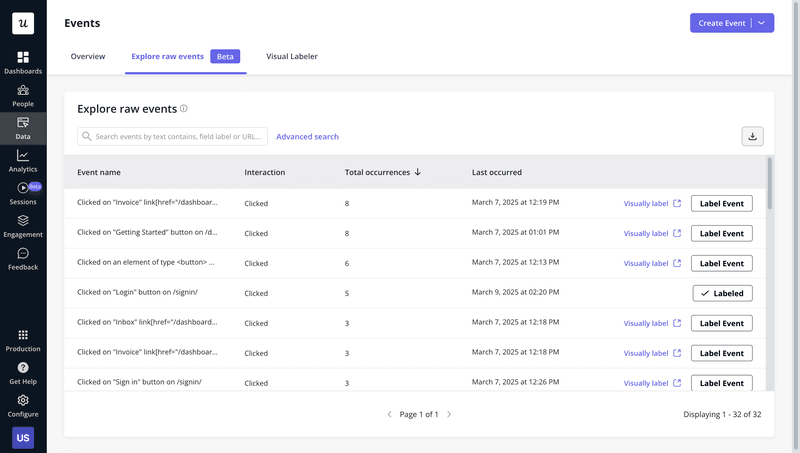Image resolution: width=800 pixels, height=453 pixels.
Task: Open Configure settings gear
Action: [23, 405]
